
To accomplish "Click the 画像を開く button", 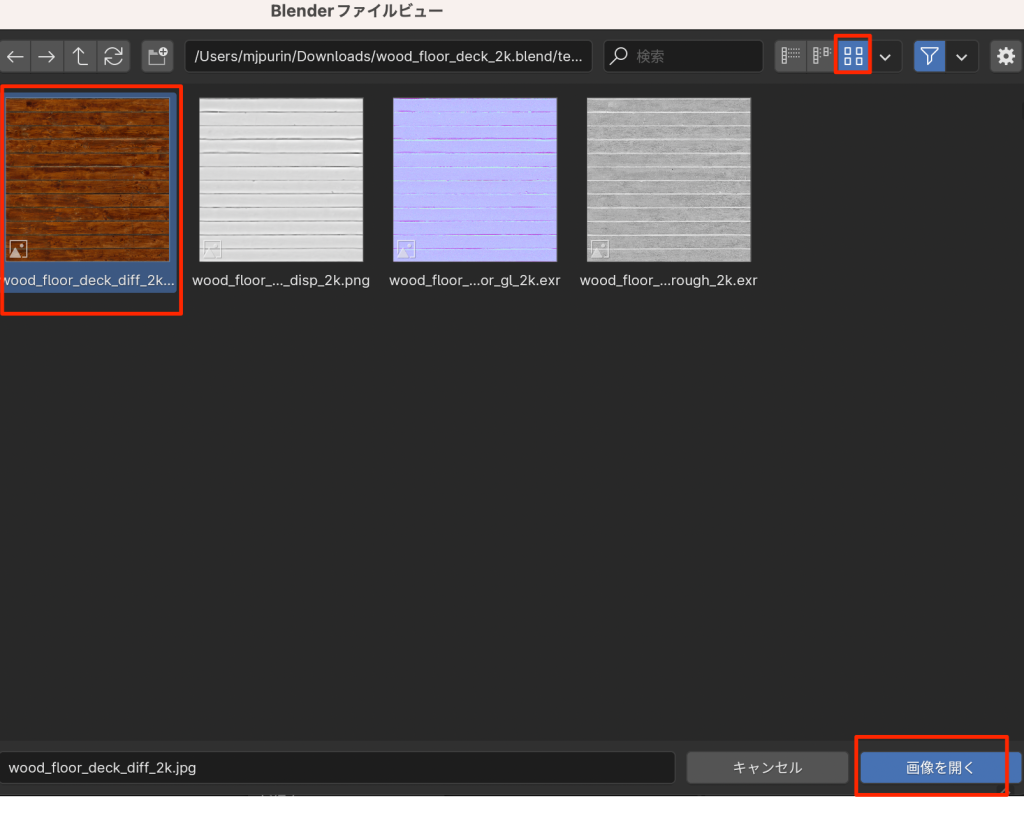I will pos(939,768).
